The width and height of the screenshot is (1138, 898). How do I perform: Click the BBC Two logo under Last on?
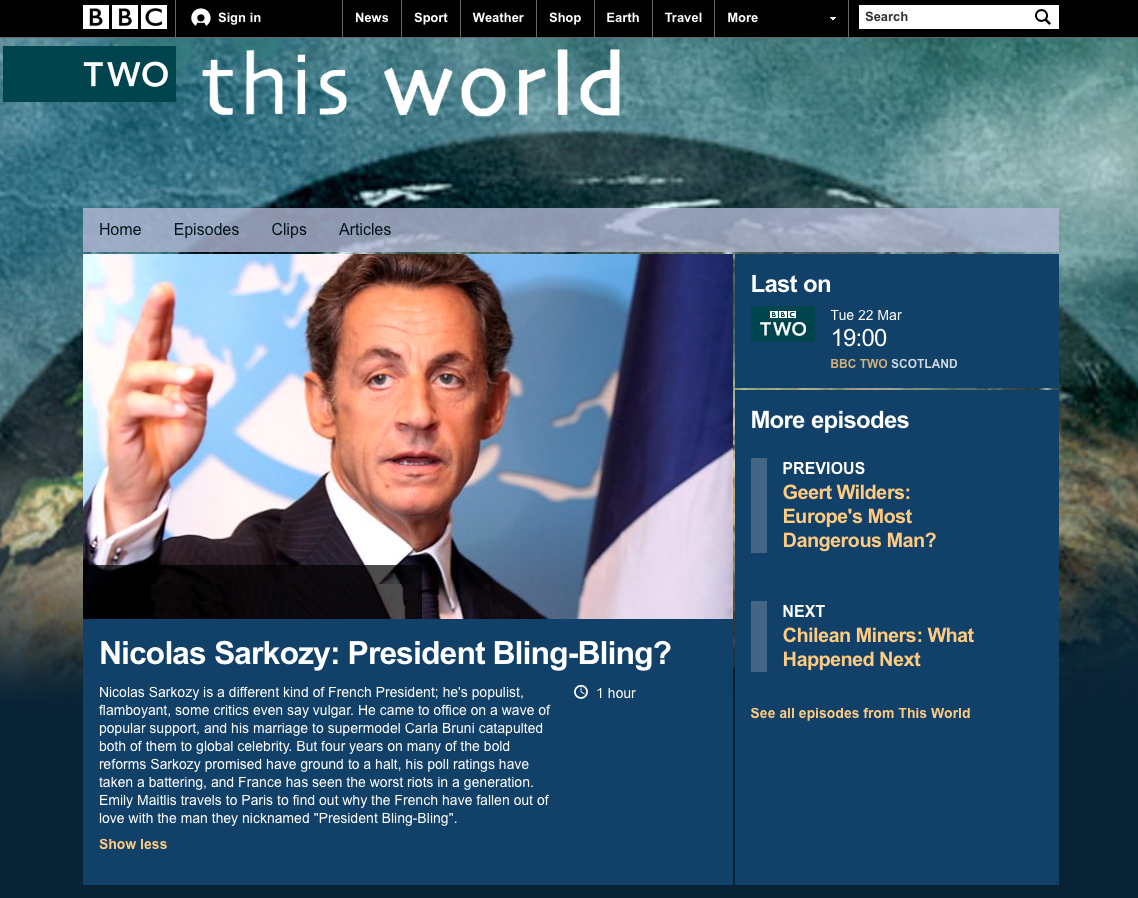[x=782, y=324]
